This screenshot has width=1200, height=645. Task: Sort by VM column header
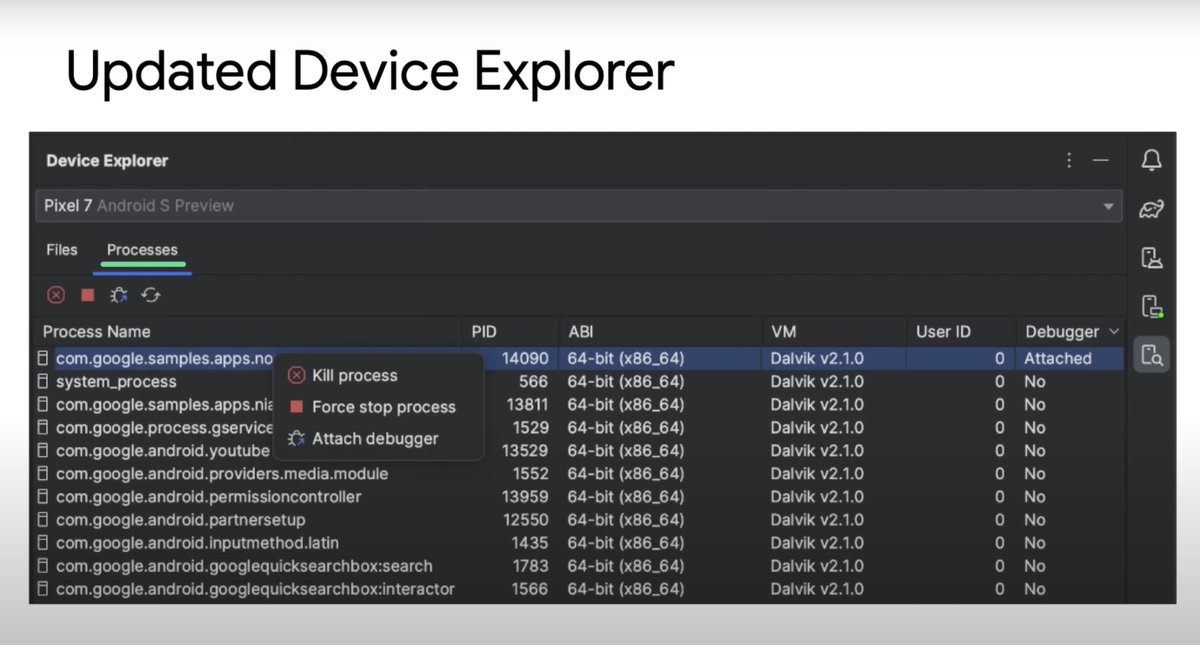coord(784,331)
